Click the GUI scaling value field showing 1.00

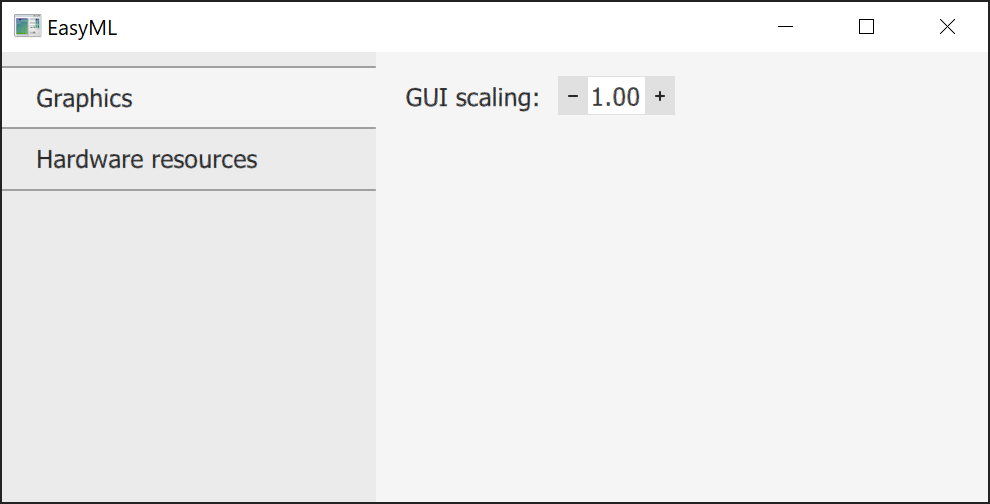coord(616,96)
